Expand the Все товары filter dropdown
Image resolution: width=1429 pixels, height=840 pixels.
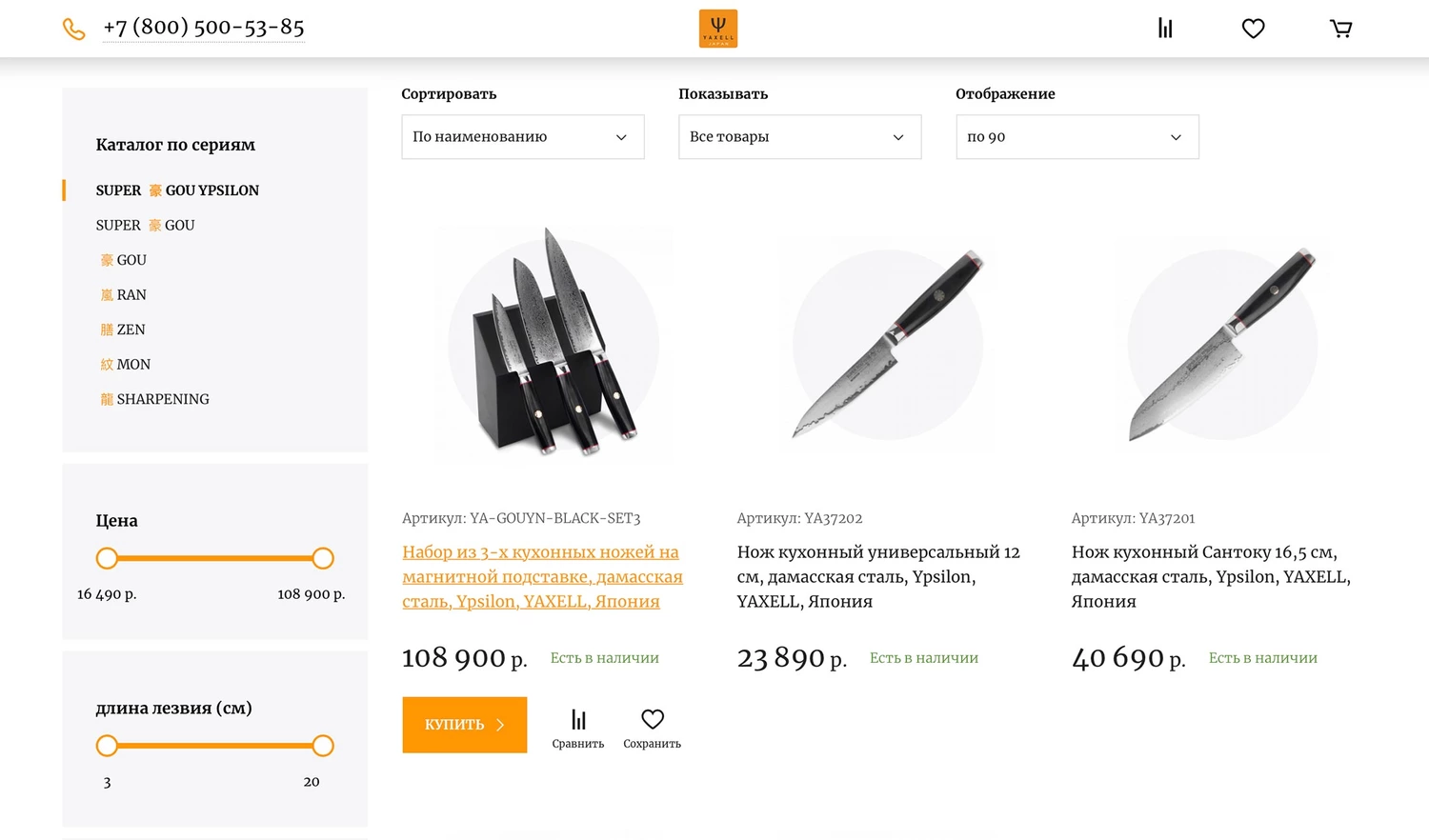[799, 137]
